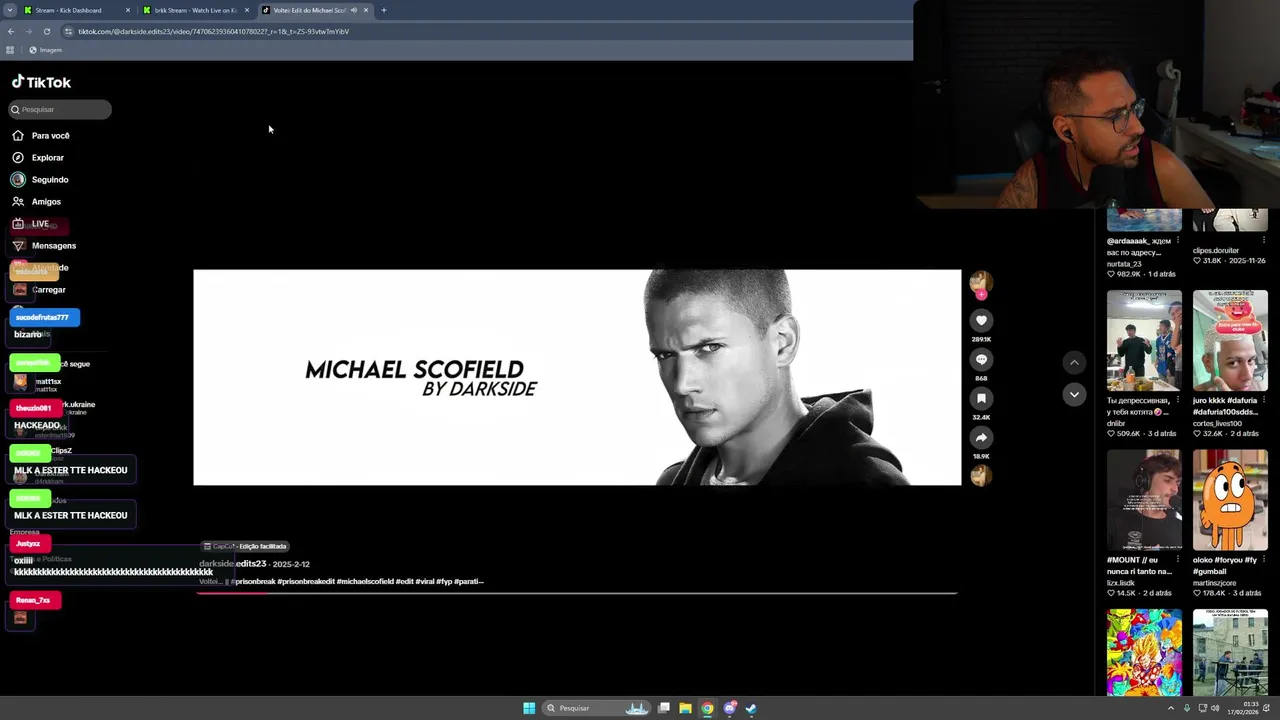The height and width of the screenshot is (720, 1280).
Task: Open the apps grid in bookmarks bar
Action: tap(10, 50)
